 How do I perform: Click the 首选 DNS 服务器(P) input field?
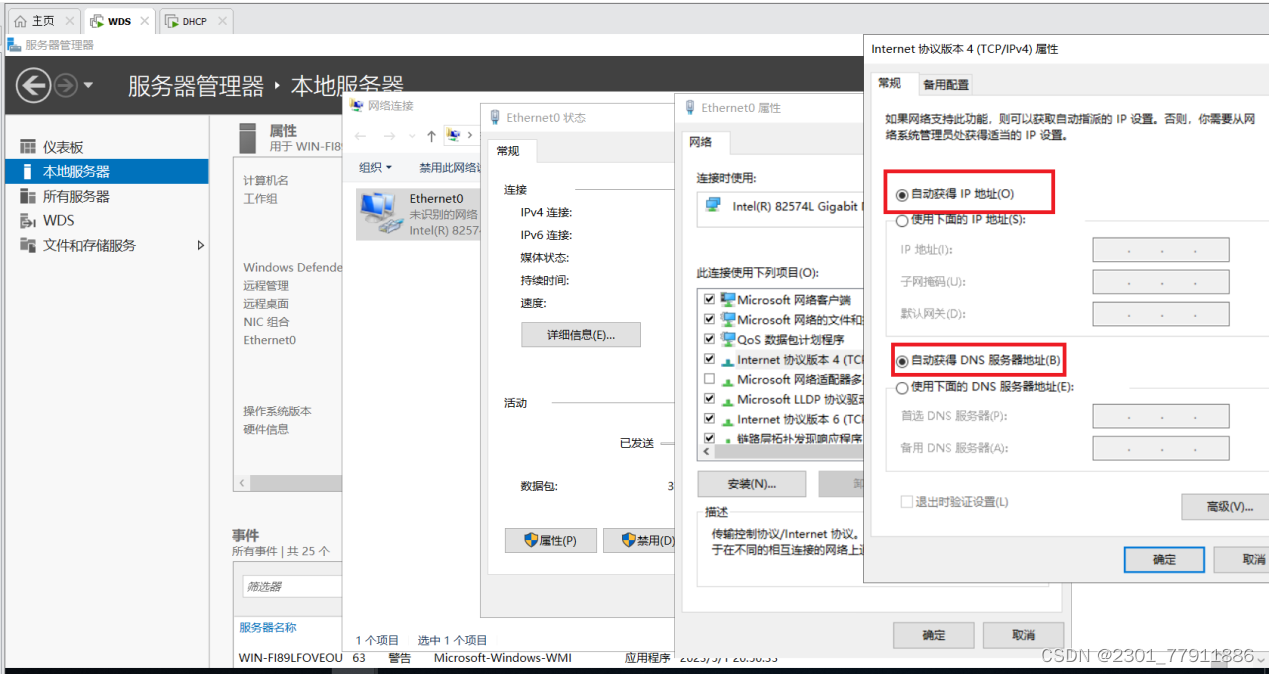point(1161,416)
